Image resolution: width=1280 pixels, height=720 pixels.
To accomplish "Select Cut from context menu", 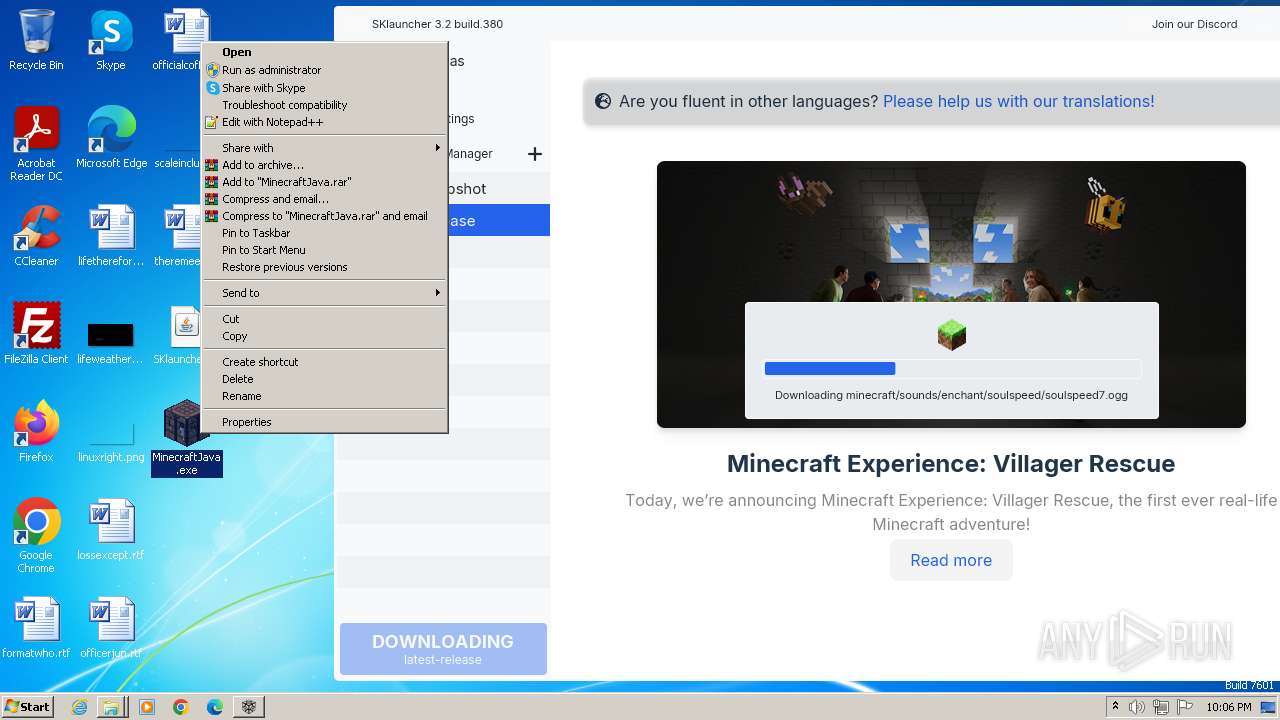I will pyautogui.click(x=325, y=319).
